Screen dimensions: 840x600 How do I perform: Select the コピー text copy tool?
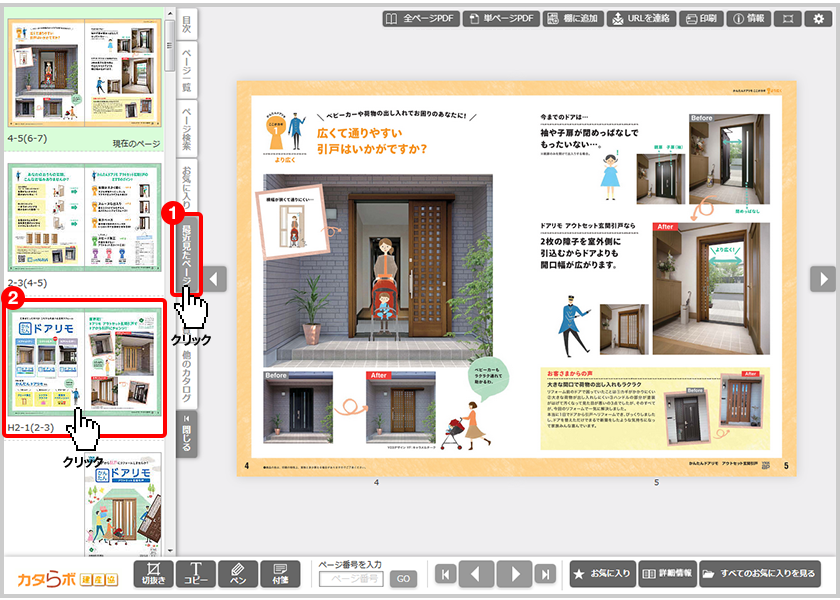[x=196, y=573]
